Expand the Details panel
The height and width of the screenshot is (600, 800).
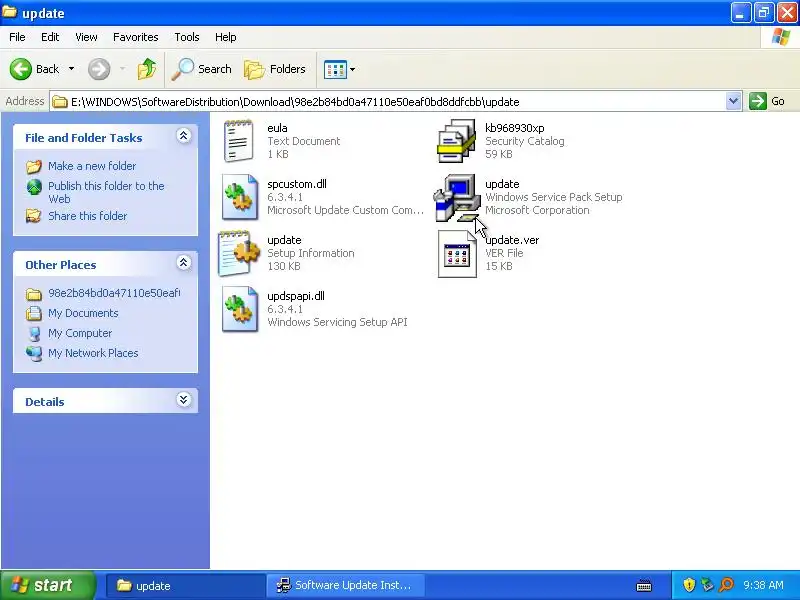click(184, 399)
